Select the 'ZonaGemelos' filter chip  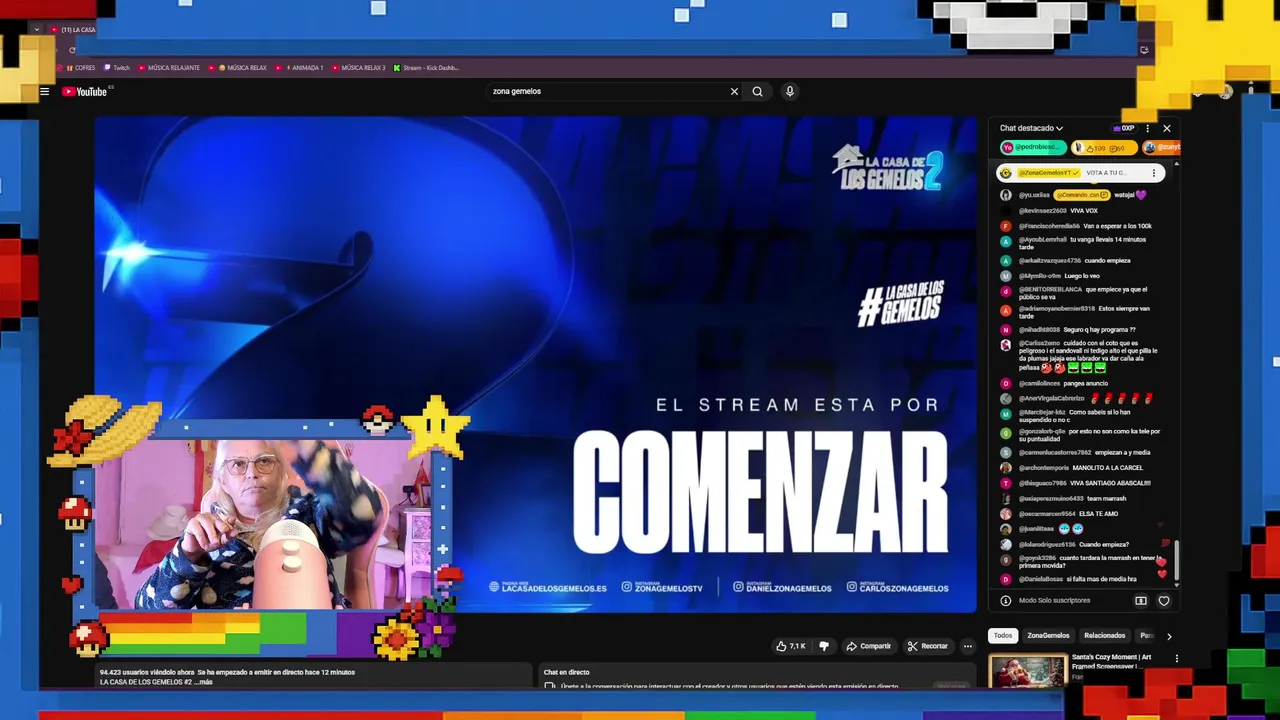[x=1048, y=636]
